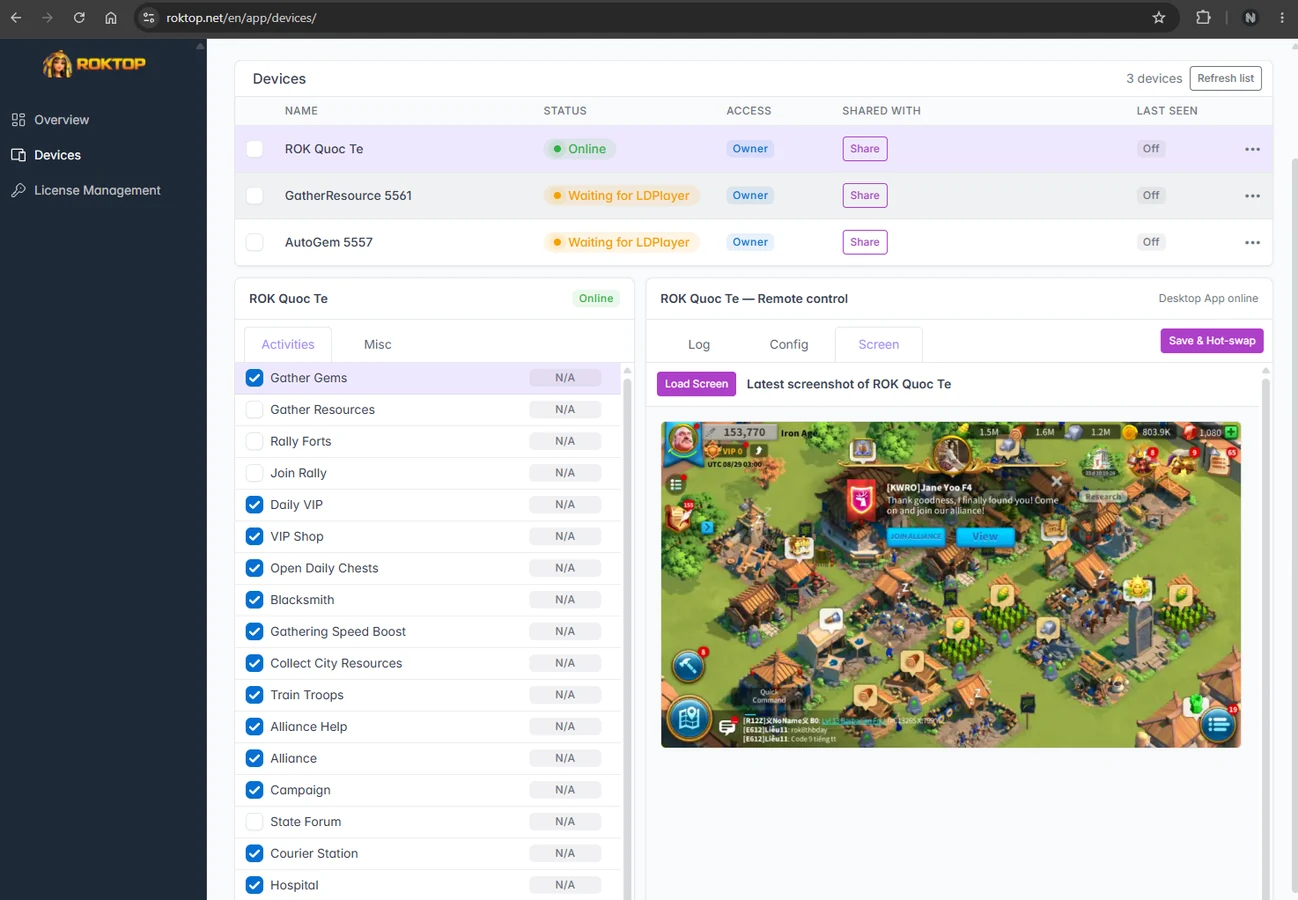This screenshot has width=1298, height=900.
Task: Uncheck Blacksmith activity
Action: coord(254,600)
